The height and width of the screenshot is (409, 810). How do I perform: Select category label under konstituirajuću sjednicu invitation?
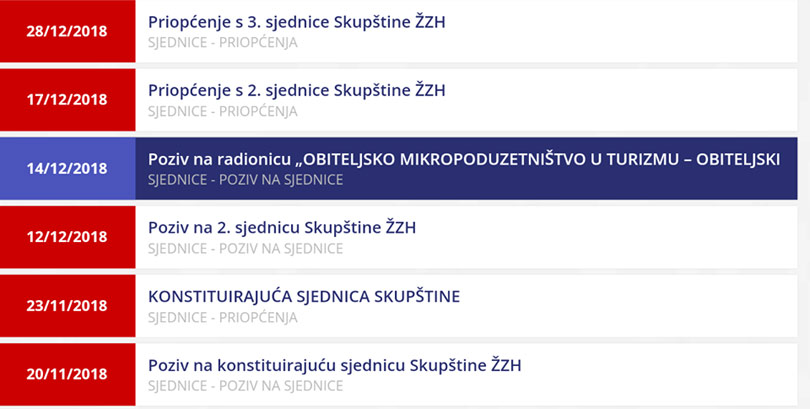[245, 386]
